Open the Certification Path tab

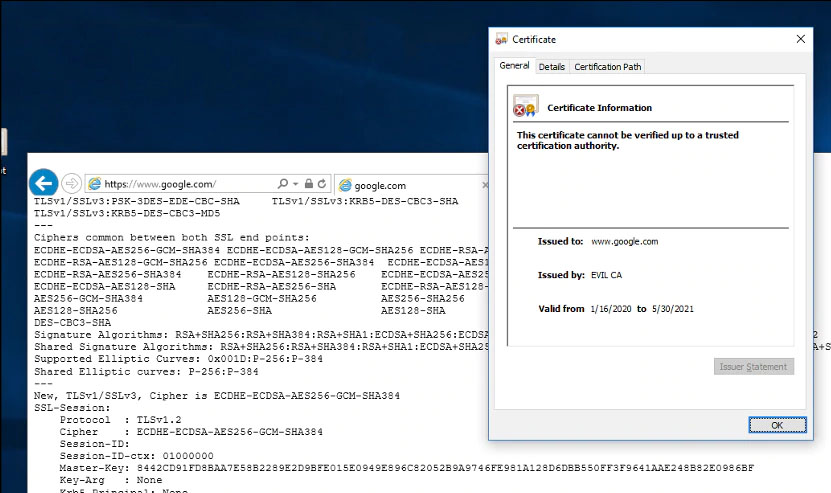coord(607,67)
